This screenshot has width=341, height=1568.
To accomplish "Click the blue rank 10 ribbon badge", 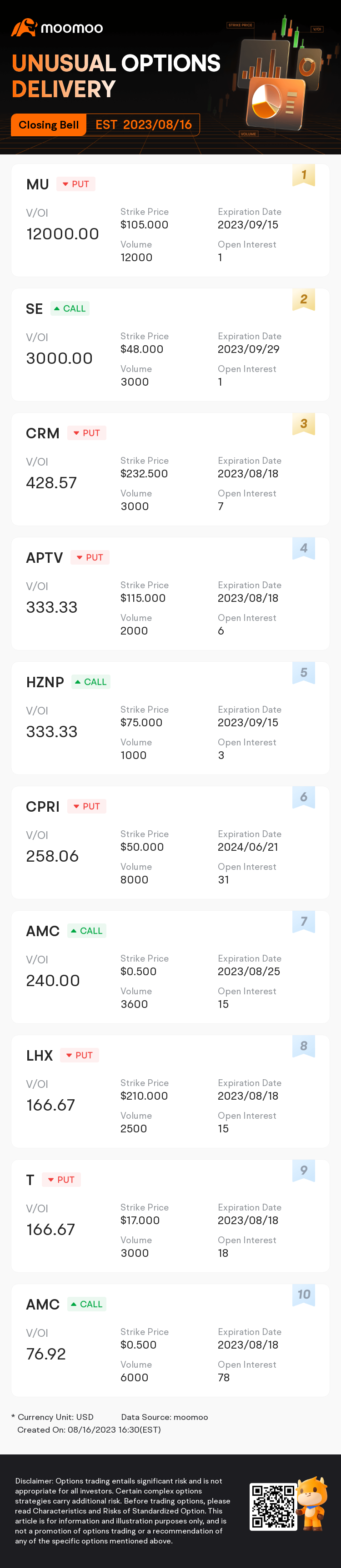I will click(303, 1295).
